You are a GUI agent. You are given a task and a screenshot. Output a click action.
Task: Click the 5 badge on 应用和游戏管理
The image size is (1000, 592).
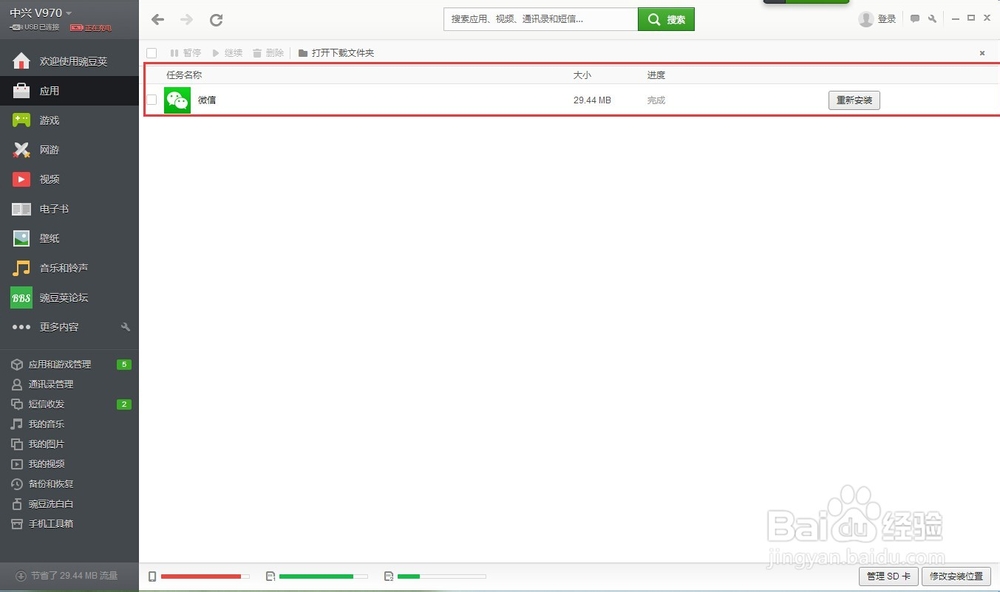pyautogui.click(x=124, y=364)
